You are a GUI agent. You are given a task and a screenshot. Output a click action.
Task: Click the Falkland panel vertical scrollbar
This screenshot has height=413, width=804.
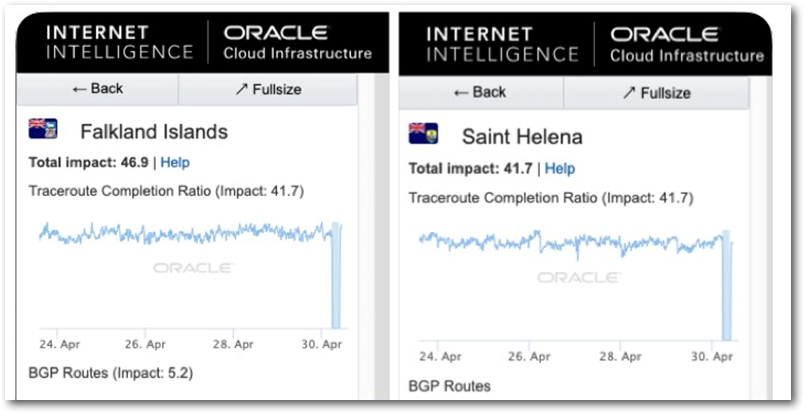(366, 236)
